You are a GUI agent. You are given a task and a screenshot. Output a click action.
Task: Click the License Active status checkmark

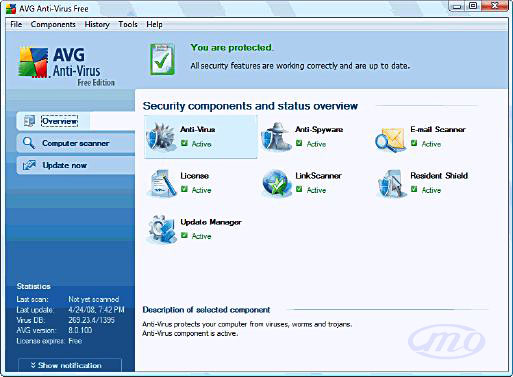click(184, 189)
